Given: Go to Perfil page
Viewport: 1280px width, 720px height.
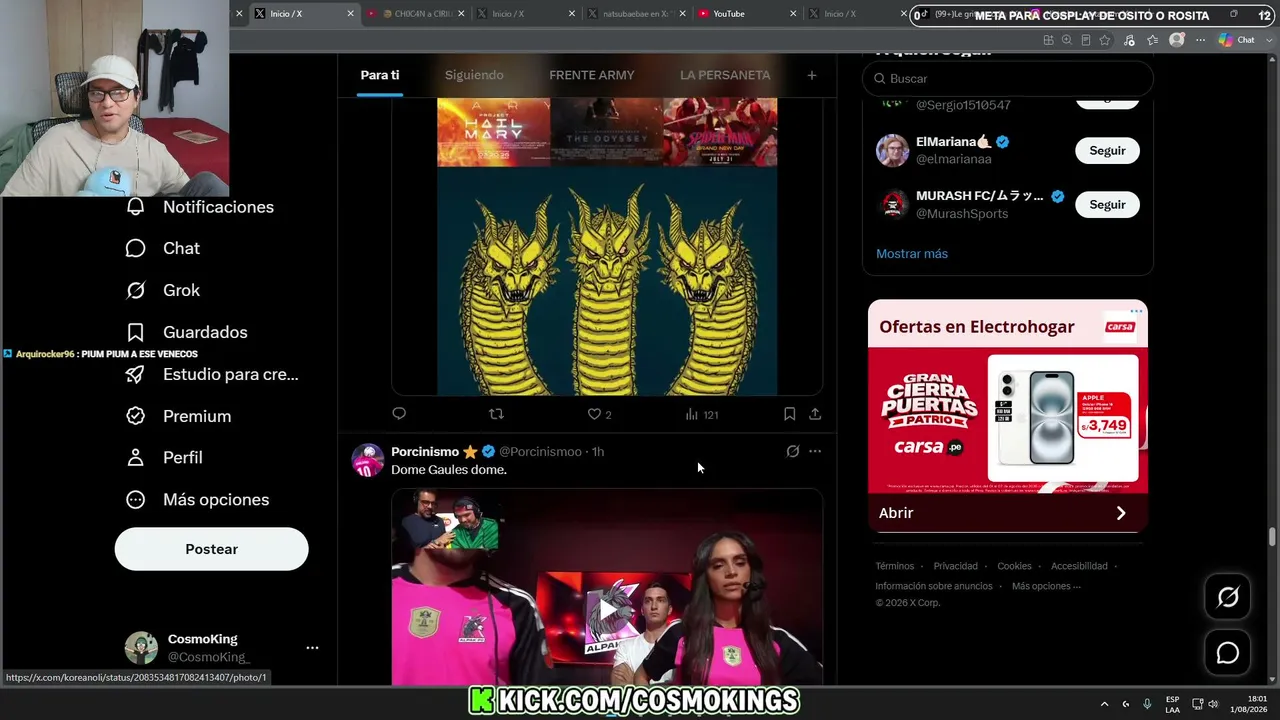Looking at the screenshot, I should [x=164, y=457].
